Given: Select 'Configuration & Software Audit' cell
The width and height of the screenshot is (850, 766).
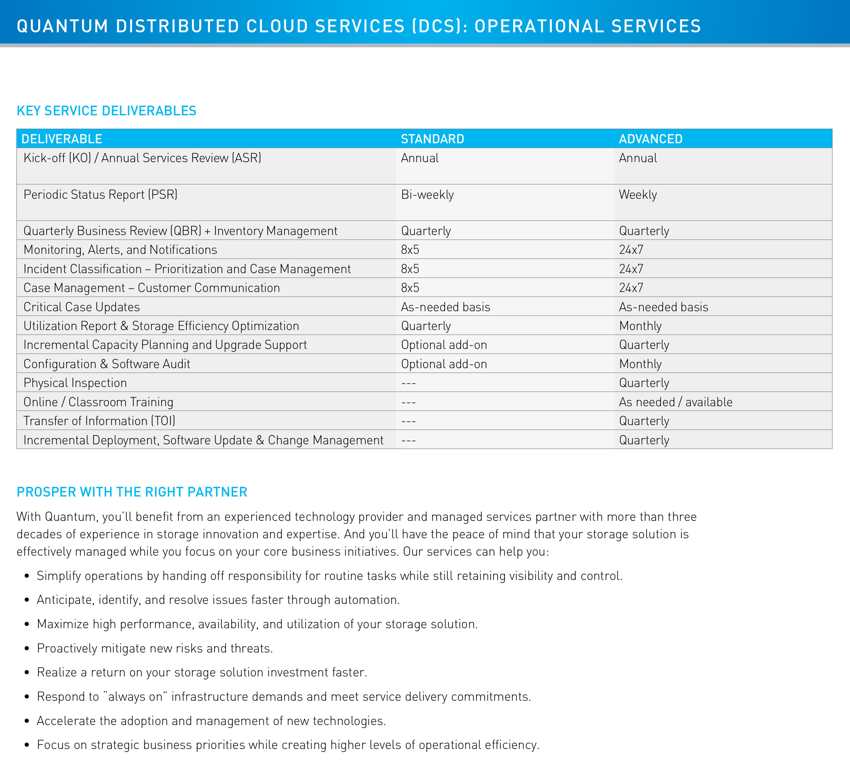Looking at the screenshot, I should [x=106, y=364].
